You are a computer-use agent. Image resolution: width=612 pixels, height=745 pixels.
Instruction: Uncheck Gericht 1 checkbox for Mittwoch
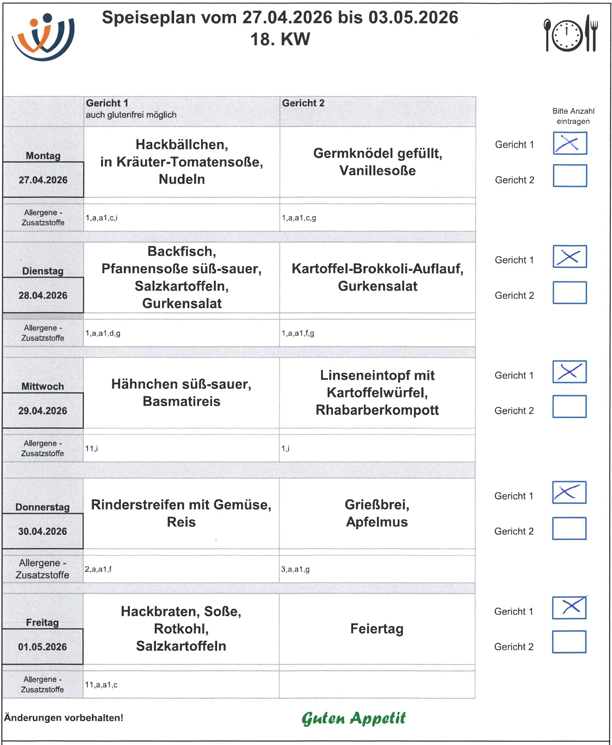pyautogui.click(x=569, y=373)
